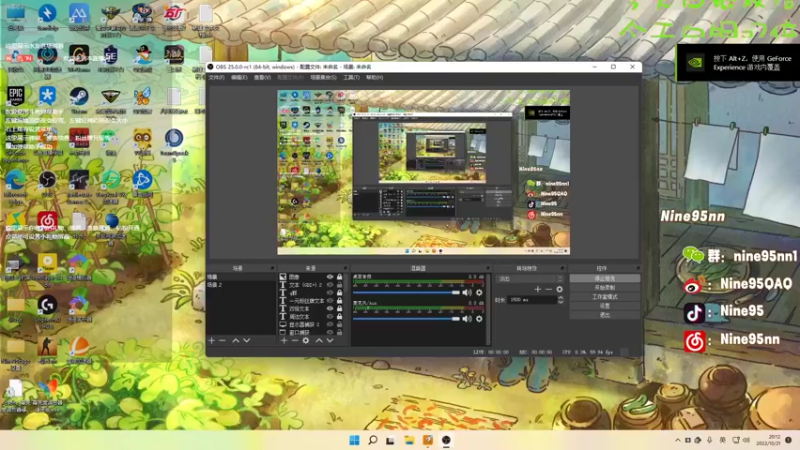Pop out the Scenes dock panel
The height and width of the screenshot is (450, 800).
(x=272, y=268)
